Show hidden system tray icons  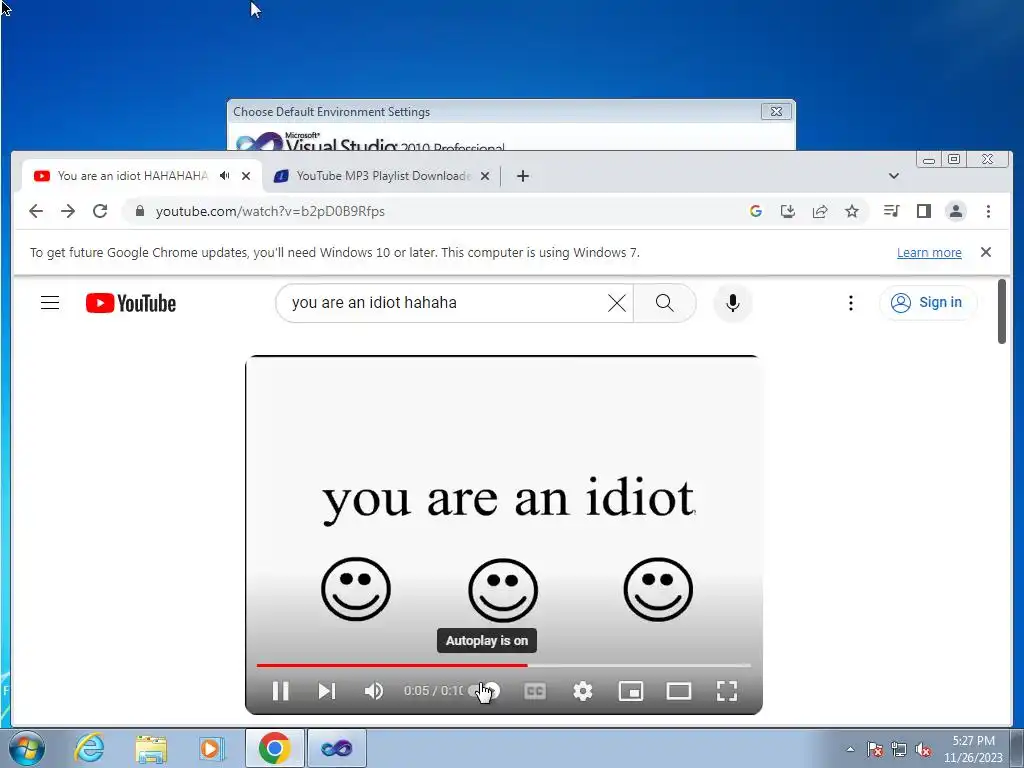pos(850,749)
